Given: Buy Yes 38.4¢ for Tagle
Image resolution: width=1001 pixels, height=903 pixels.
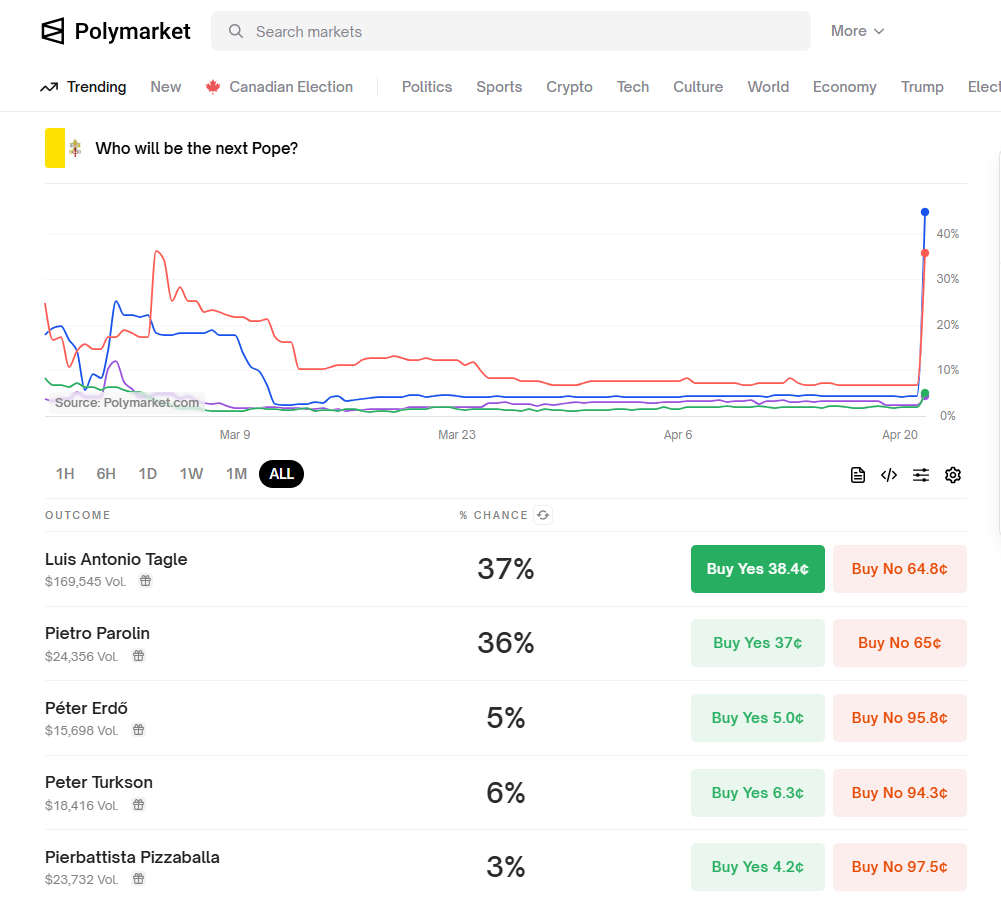Looking at the screenshot, I should 758,569.
